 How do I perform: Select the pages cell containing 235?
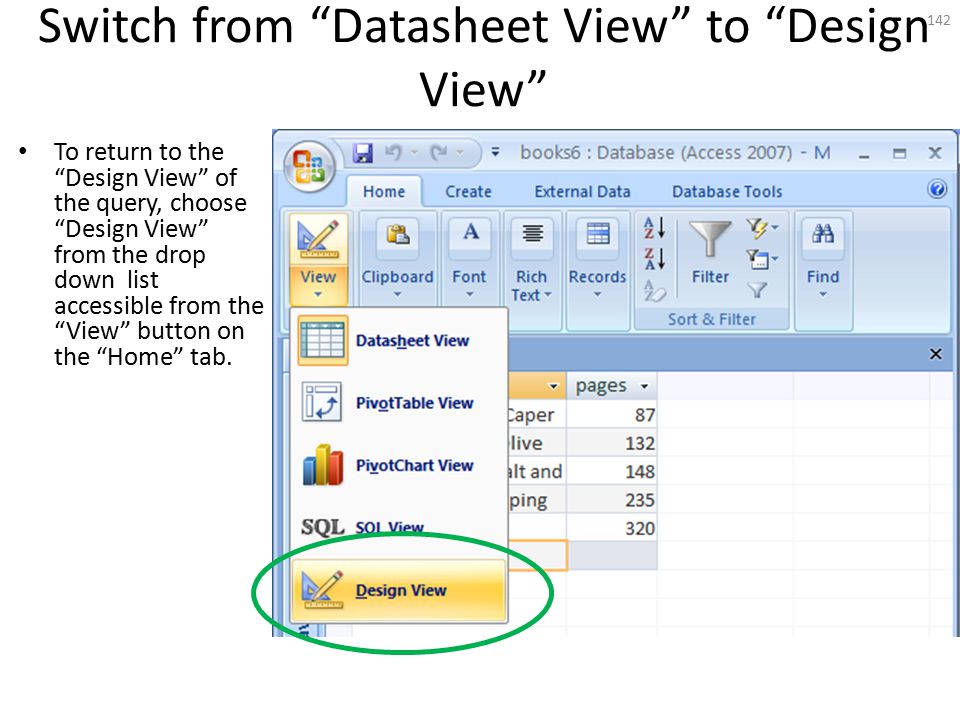(x=612, y=500)
